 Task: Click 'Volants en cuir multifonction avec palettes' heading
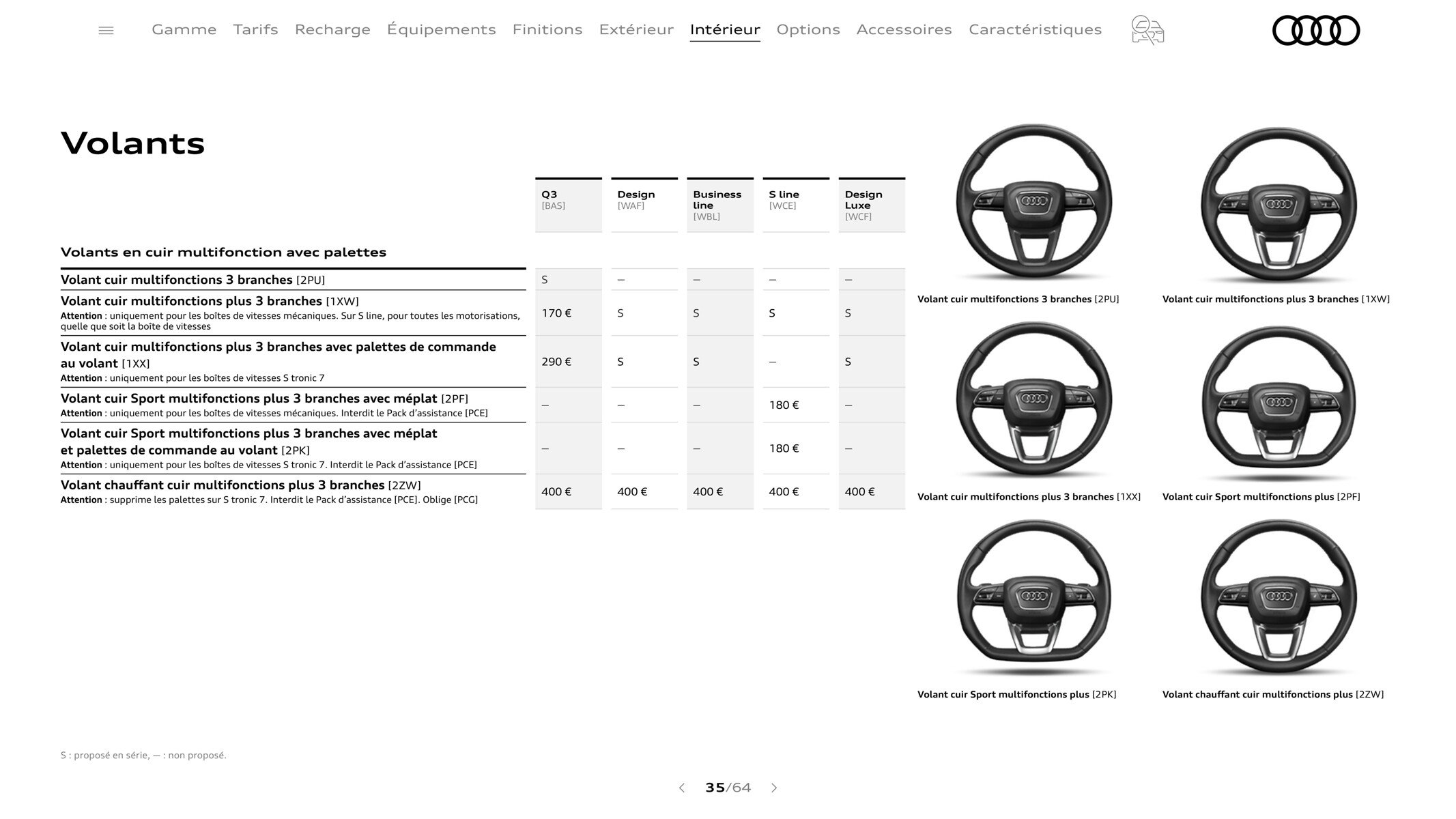(x=223, y=253)
